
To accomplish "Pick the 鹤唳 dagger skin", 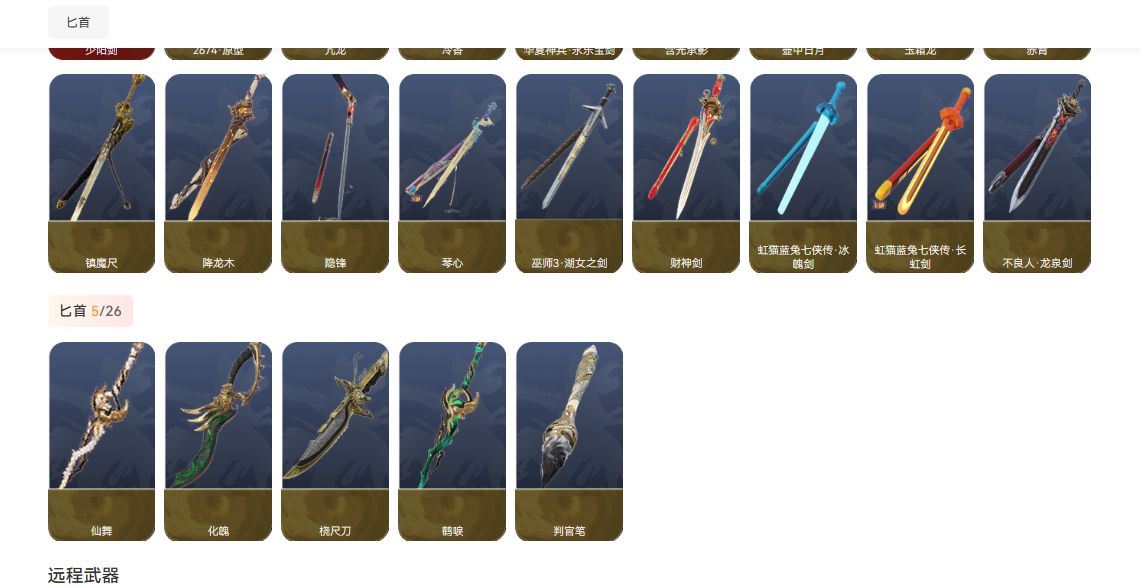I will (452, 442).
